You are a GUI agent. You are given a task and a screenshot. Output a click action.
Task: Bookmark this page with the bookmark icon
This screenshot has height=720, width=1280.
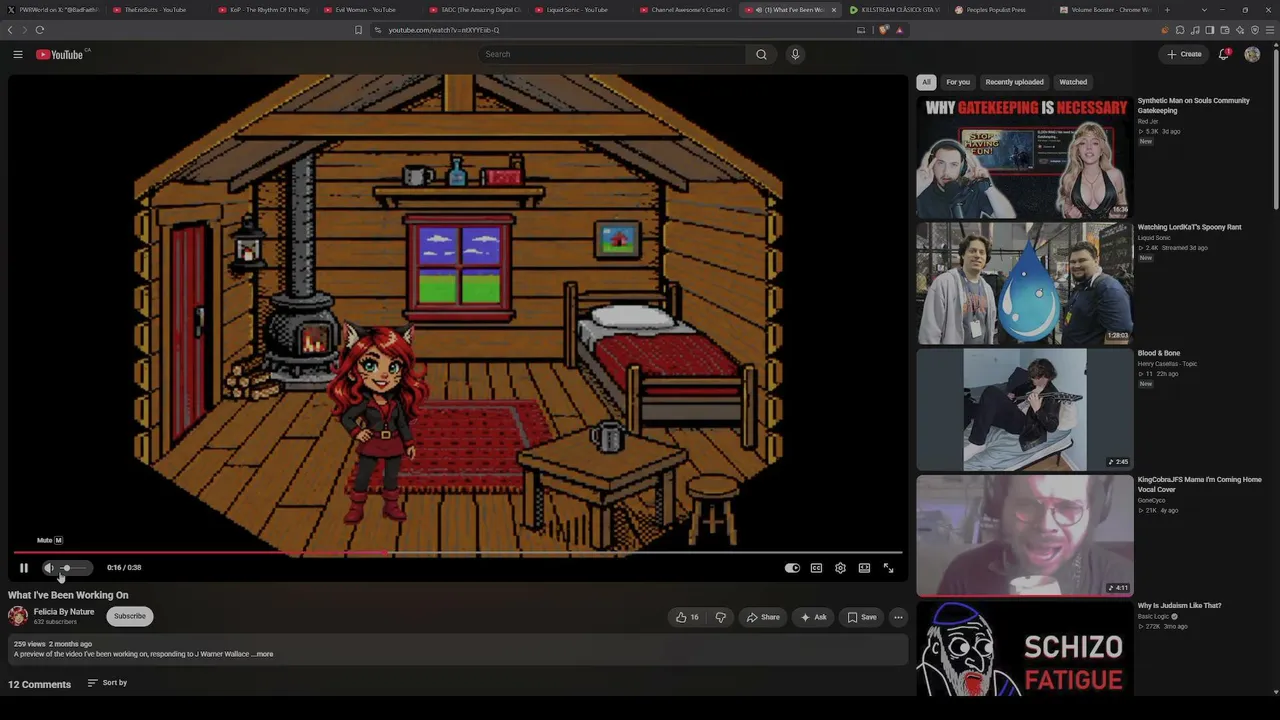pos(358,30)
